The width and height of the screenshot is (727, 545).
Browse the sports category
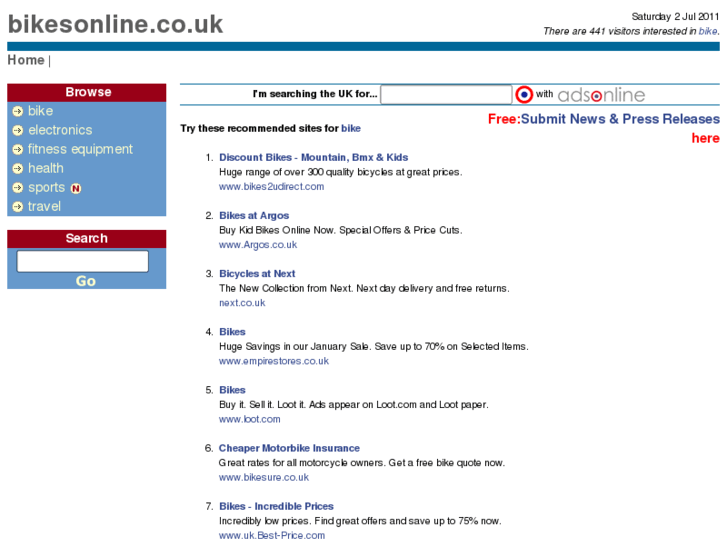point(46,187)
